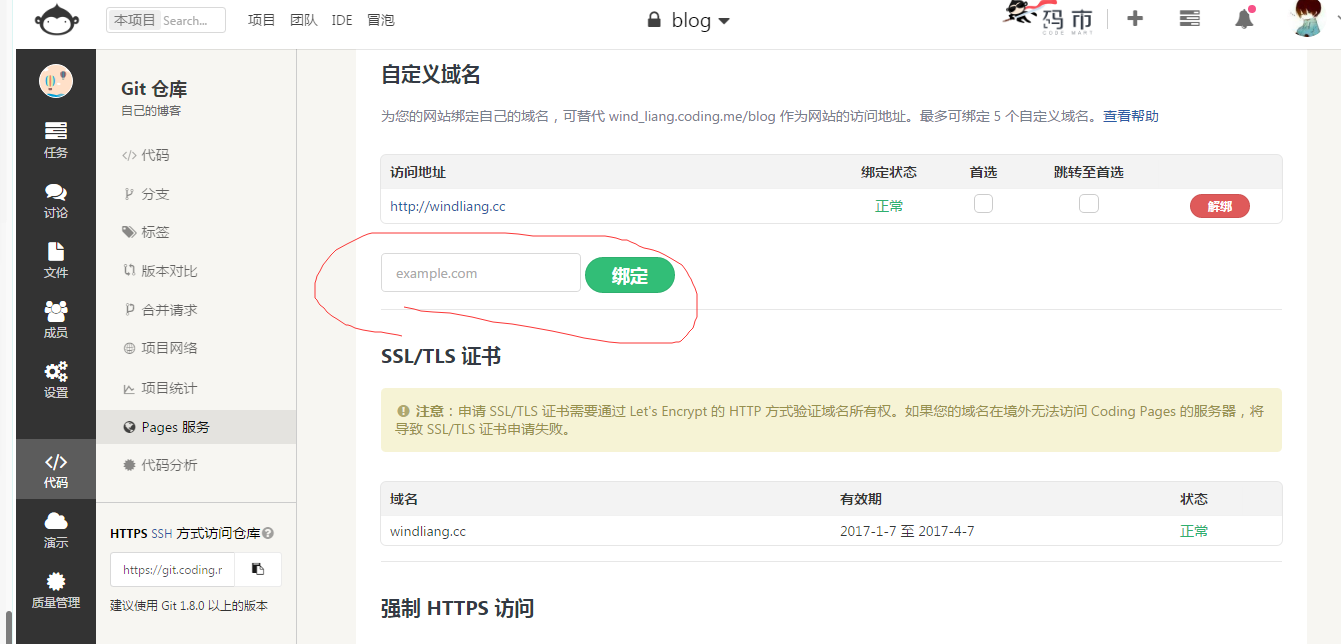Viewport: 1341px width, 644px height.
Task: Open the user avatar menu
Action: [x=1314, y=19]
